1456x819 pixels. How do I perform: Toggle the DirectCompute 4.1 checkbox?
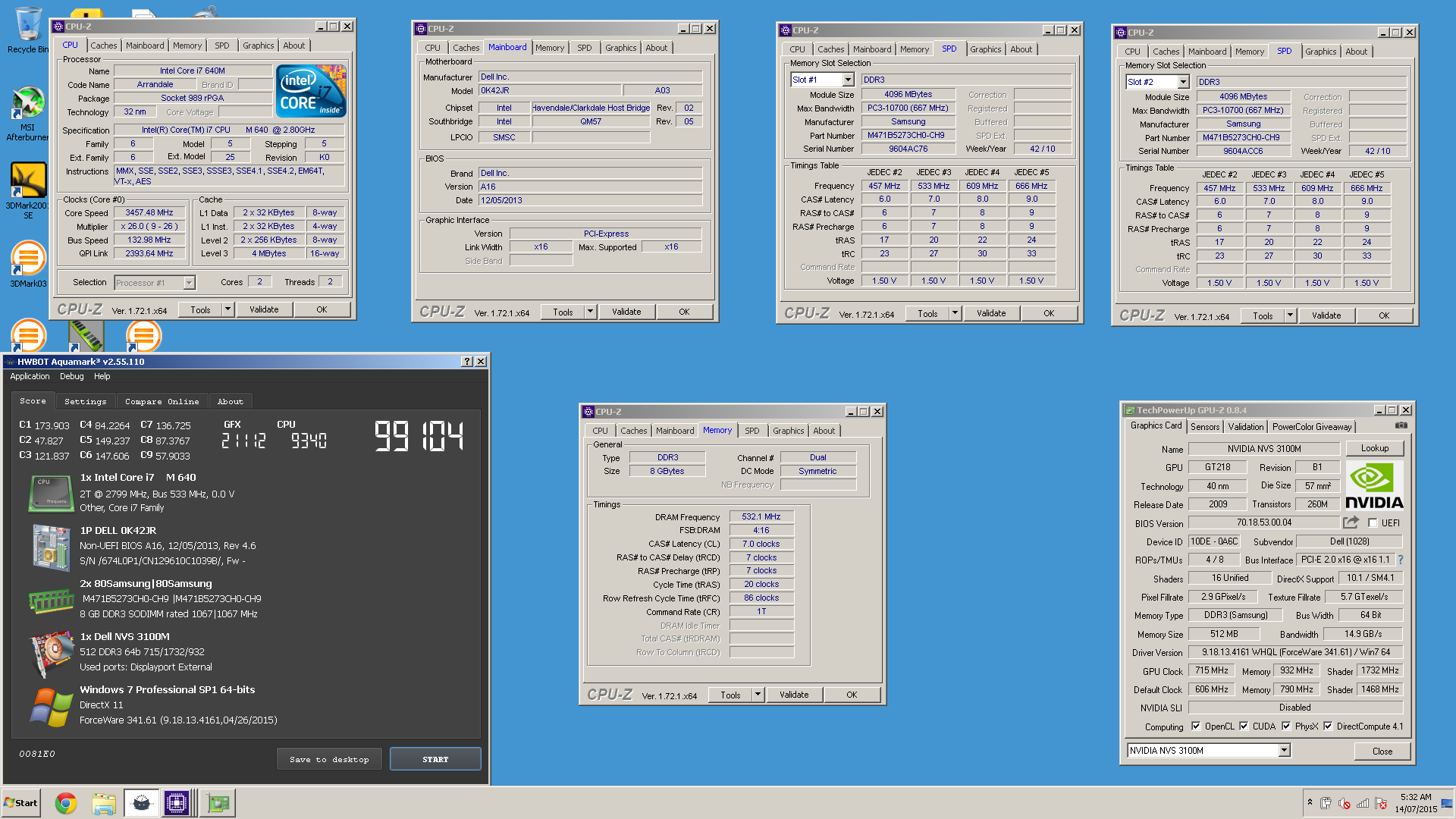tap(1328, 726)
